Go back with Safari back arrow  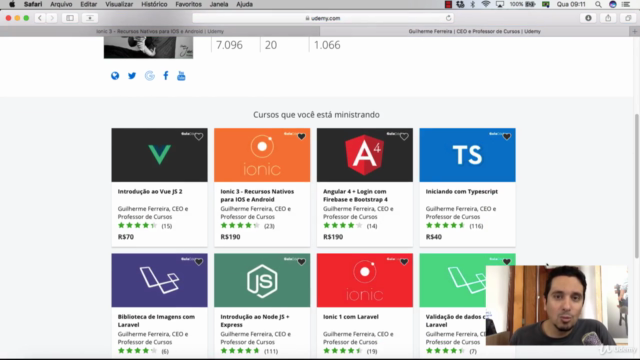coord(40,18)
